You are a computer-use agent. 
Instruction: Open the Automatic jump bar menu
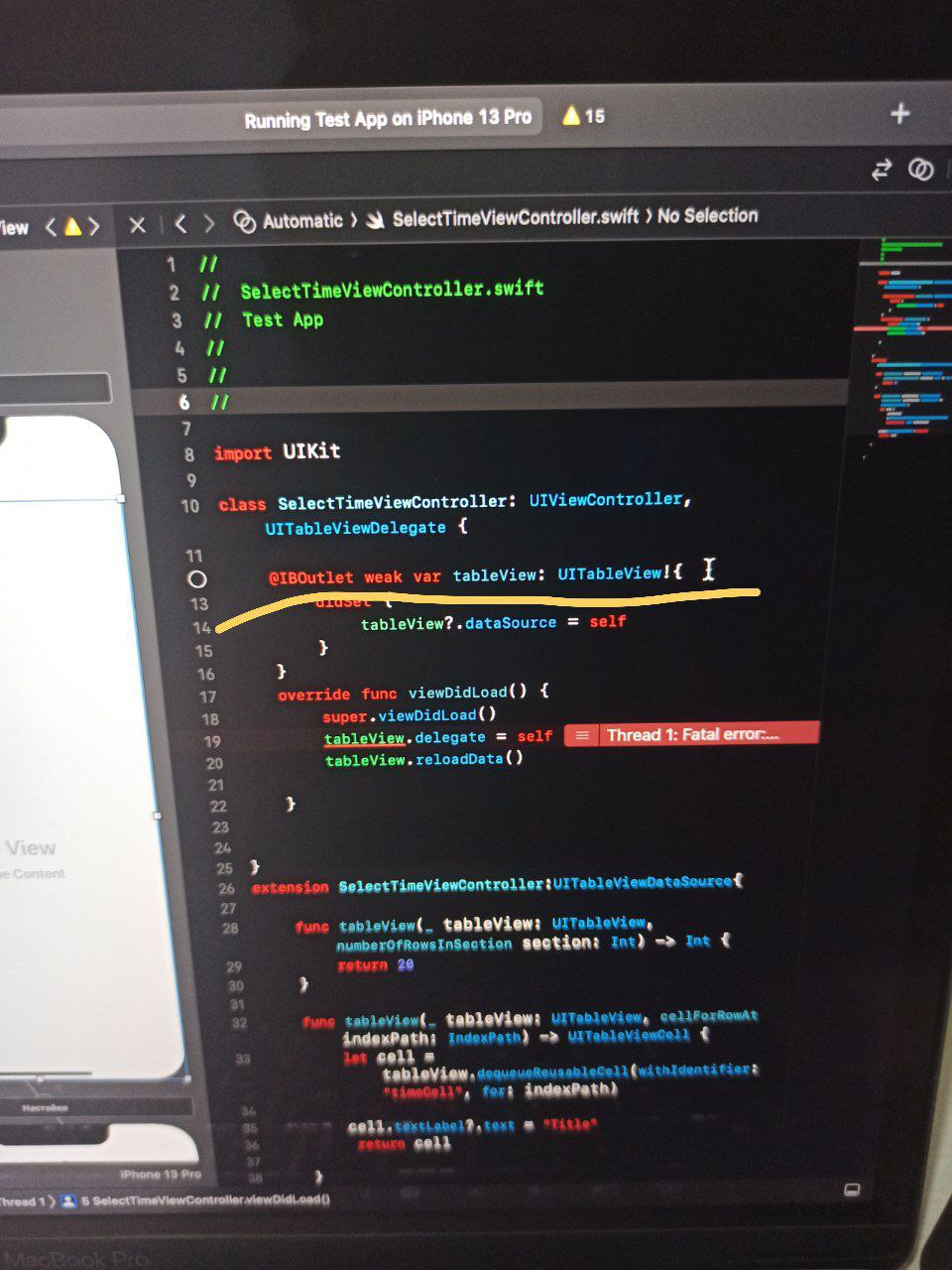click(x=289, y=221)
